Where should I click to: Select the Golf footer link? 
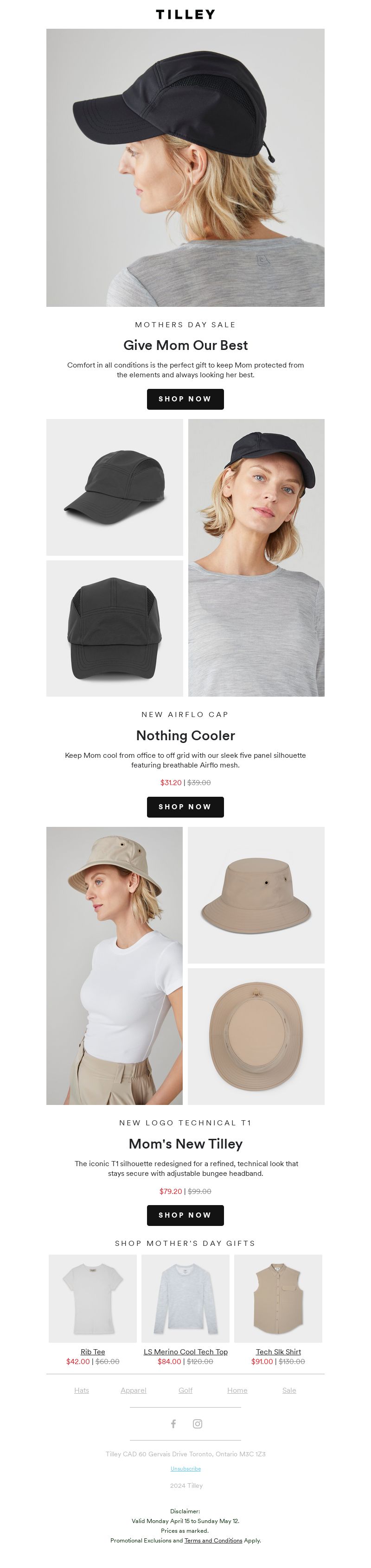tap(185, 1390)
